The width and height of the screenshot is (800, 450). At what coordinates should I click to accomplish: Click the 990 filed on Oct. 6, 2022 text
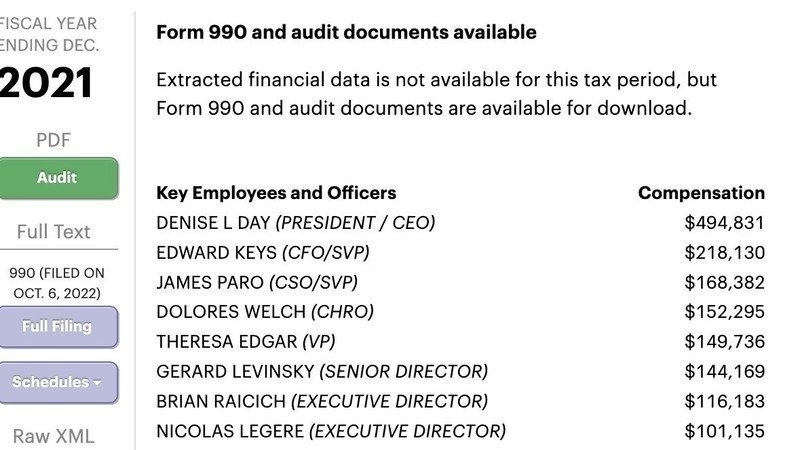(x=56, y=283)
